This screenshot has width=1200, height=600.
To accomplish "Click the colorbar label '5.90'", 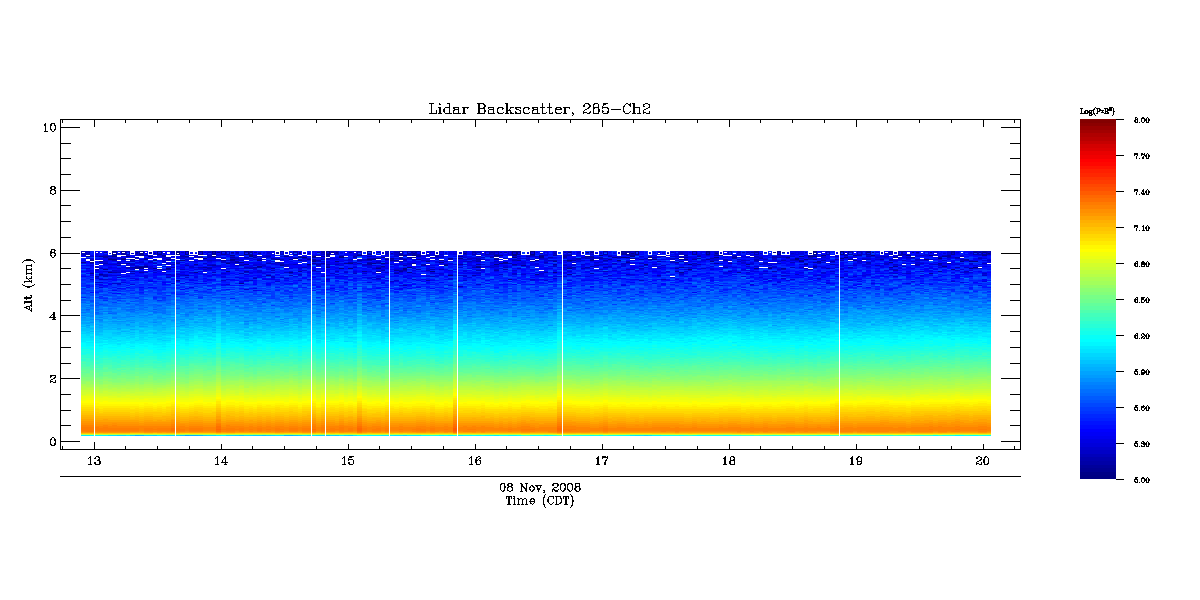I will click(x=1142, y=372).
